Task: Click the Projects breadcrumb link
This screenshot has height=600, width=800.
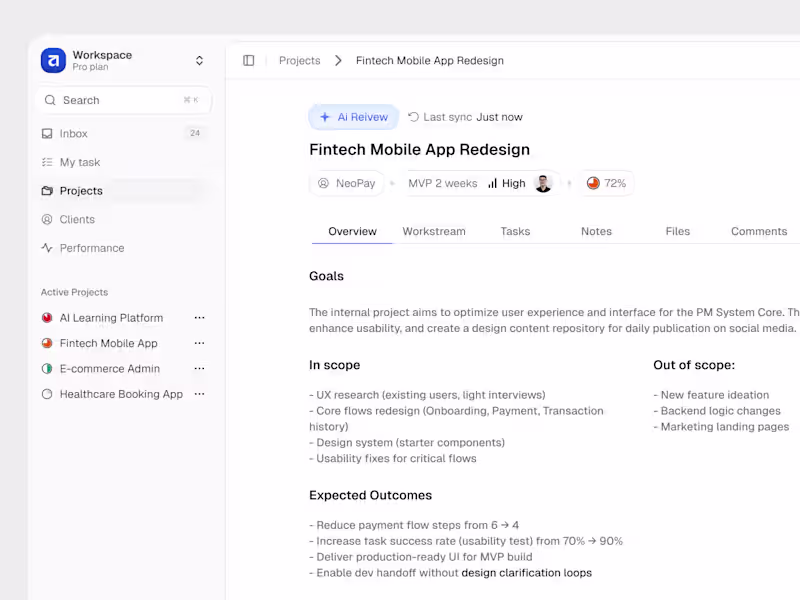Action: (x=299, y=61)
